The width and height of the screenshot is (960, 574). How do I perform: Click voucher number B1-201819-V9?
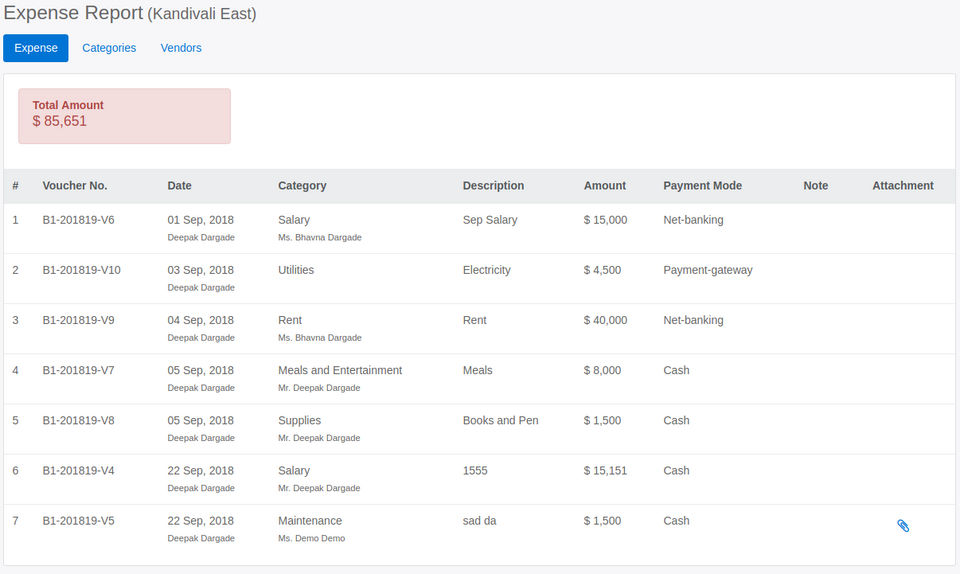[78, 320]
